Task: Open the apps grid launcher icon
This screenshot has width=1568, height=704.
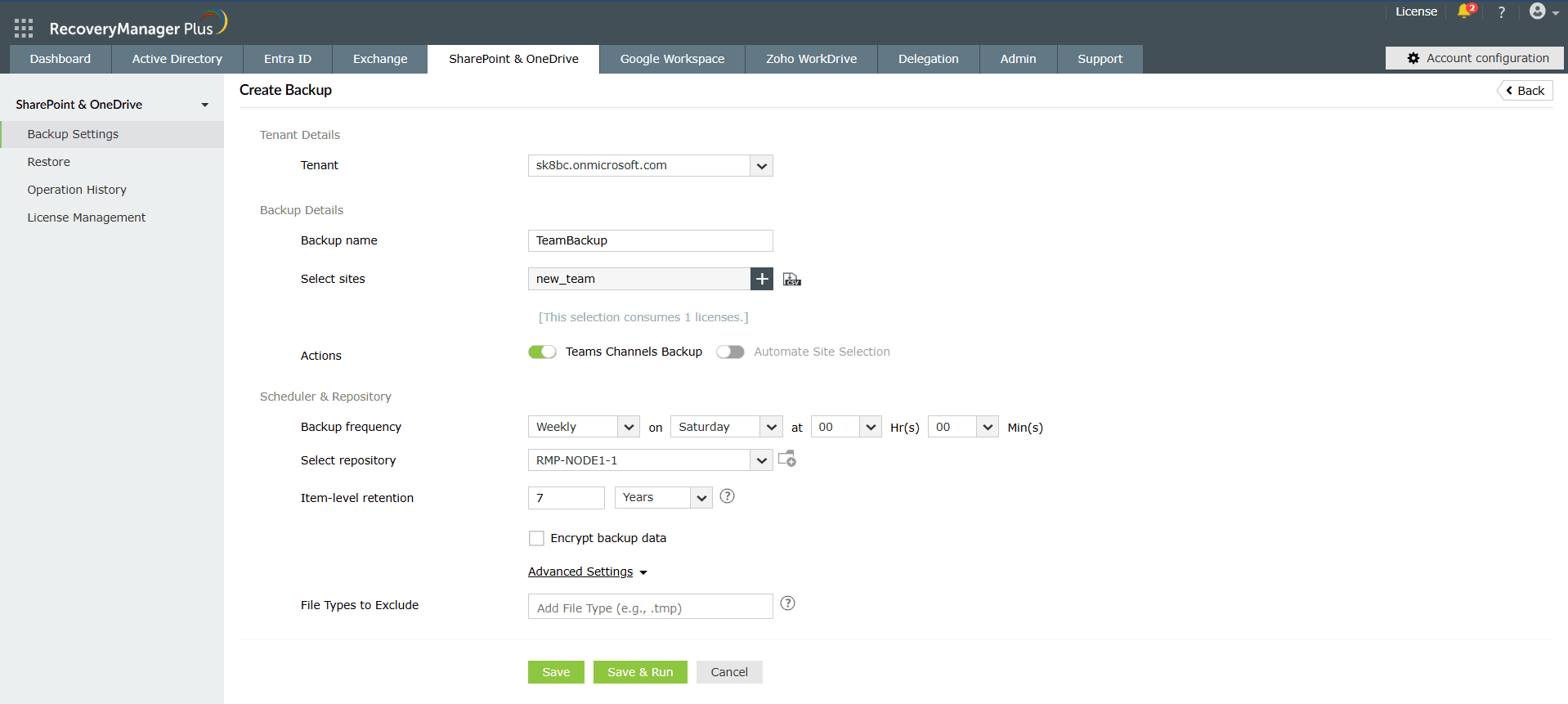Action: pyautogui.click(x=24, y=29)
